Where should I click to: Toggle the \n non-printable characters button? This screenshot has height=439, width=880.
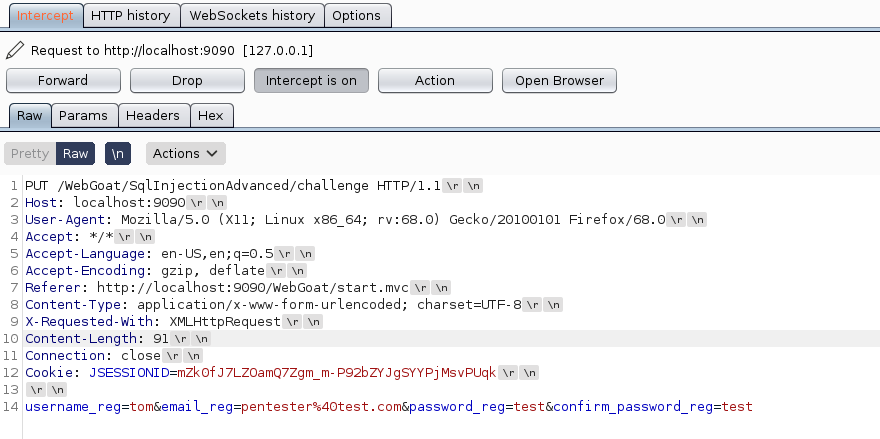tap(118, 154)
